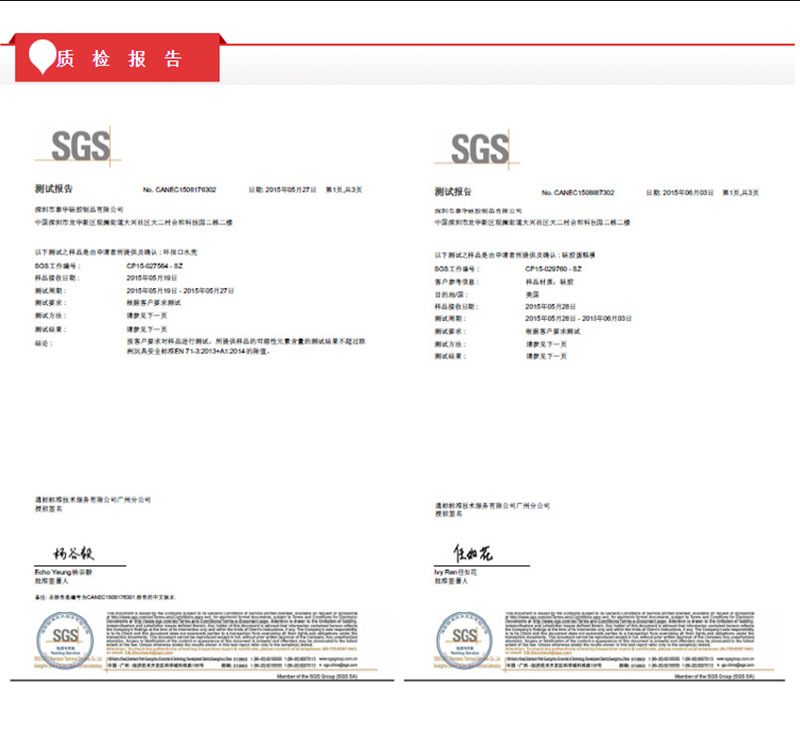The width and height of the screenshot is (800, 730).
Task: Click the Ivy Ren signer name
Action: point(456,572)
